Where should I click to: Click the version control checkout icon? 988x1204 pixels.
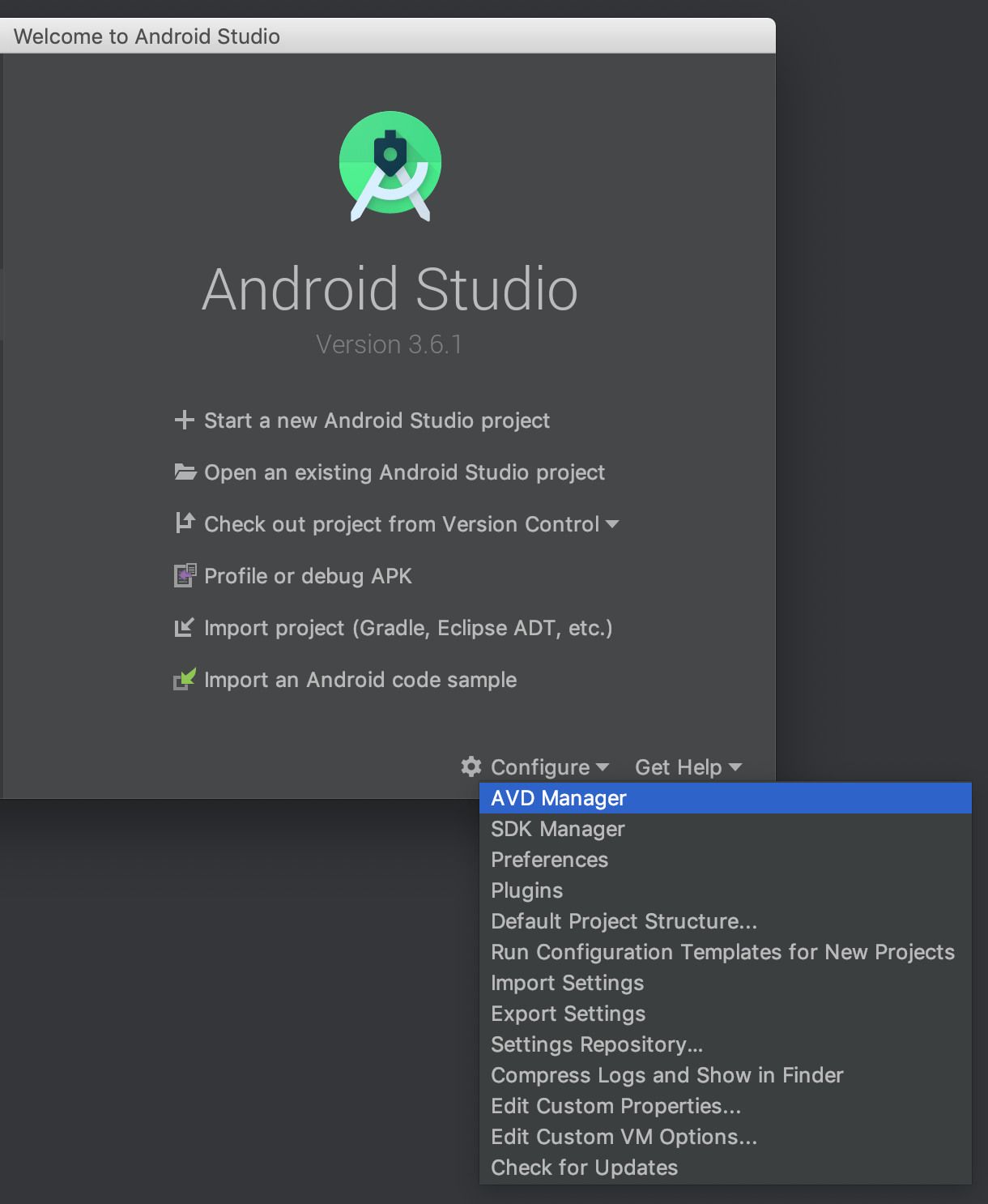coord(185,523)
